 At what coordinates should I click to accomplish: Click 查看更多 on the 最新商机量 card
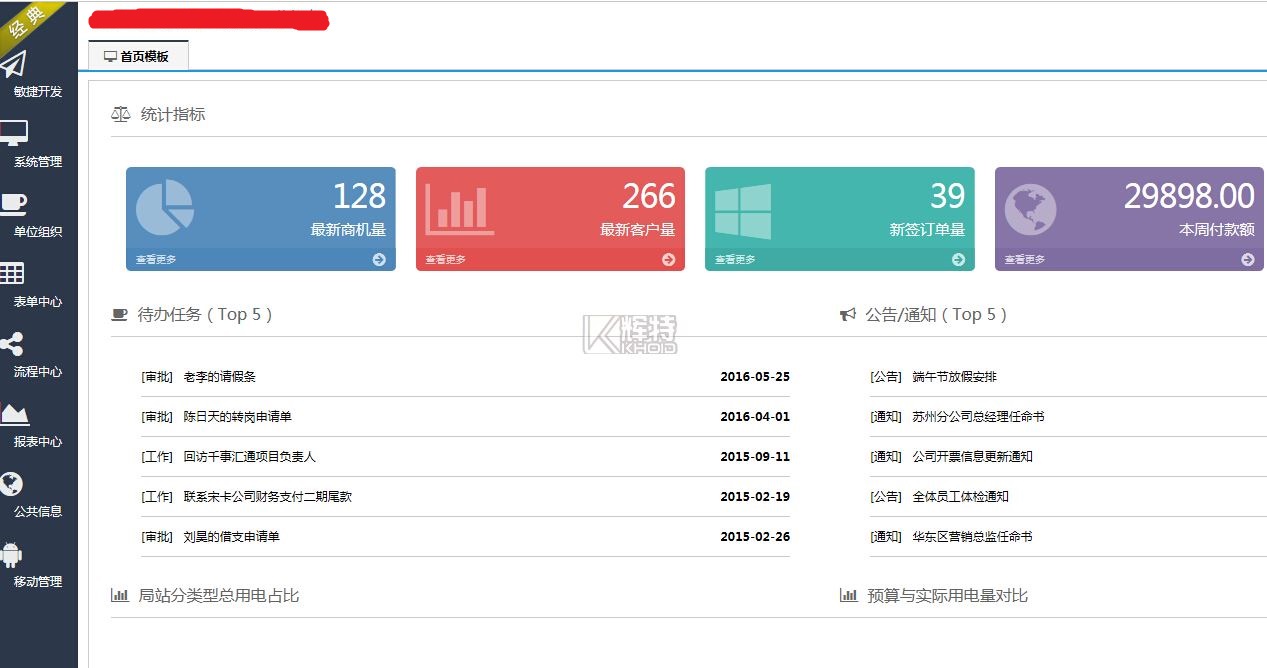[156, 260]
